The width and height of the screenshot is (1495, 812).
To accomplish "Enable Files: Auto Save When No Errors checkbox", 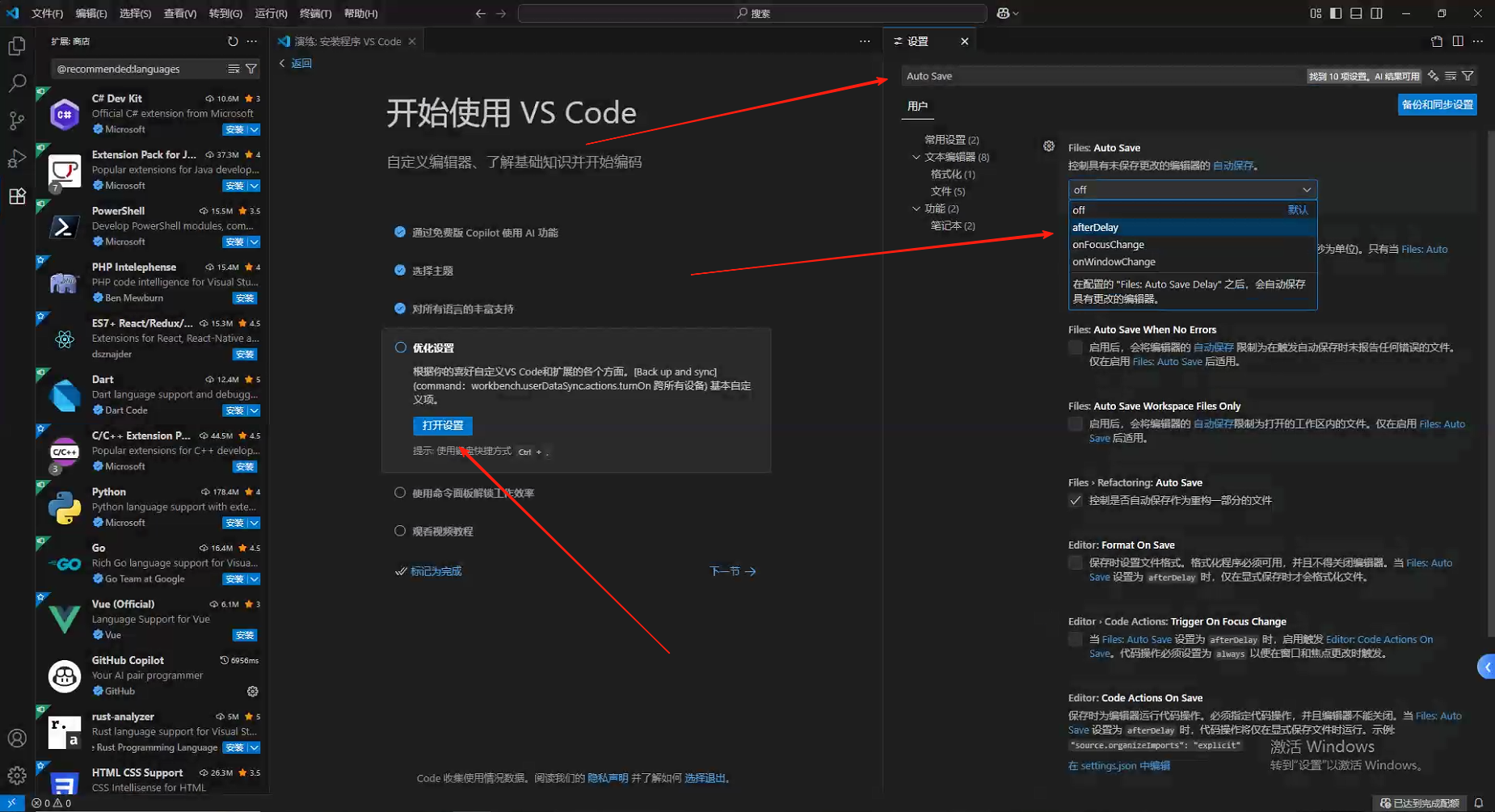I will tap(1076, 347).
